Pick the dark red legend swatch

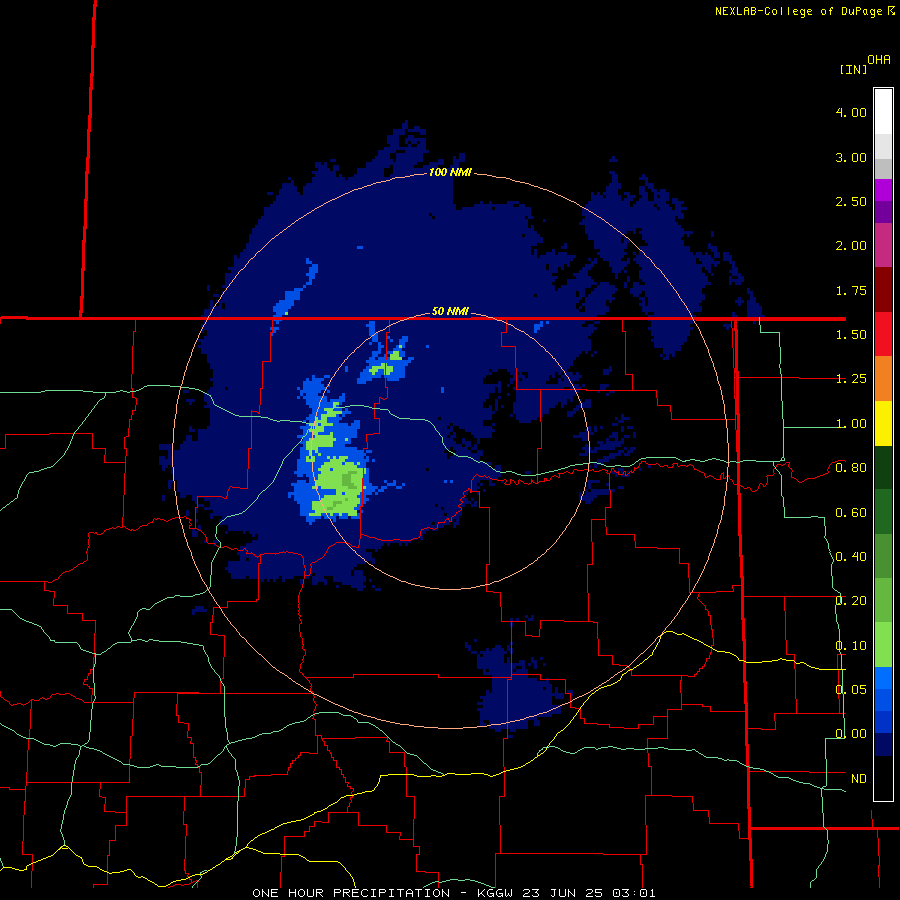pyautogui.click(x=883, y=290)
